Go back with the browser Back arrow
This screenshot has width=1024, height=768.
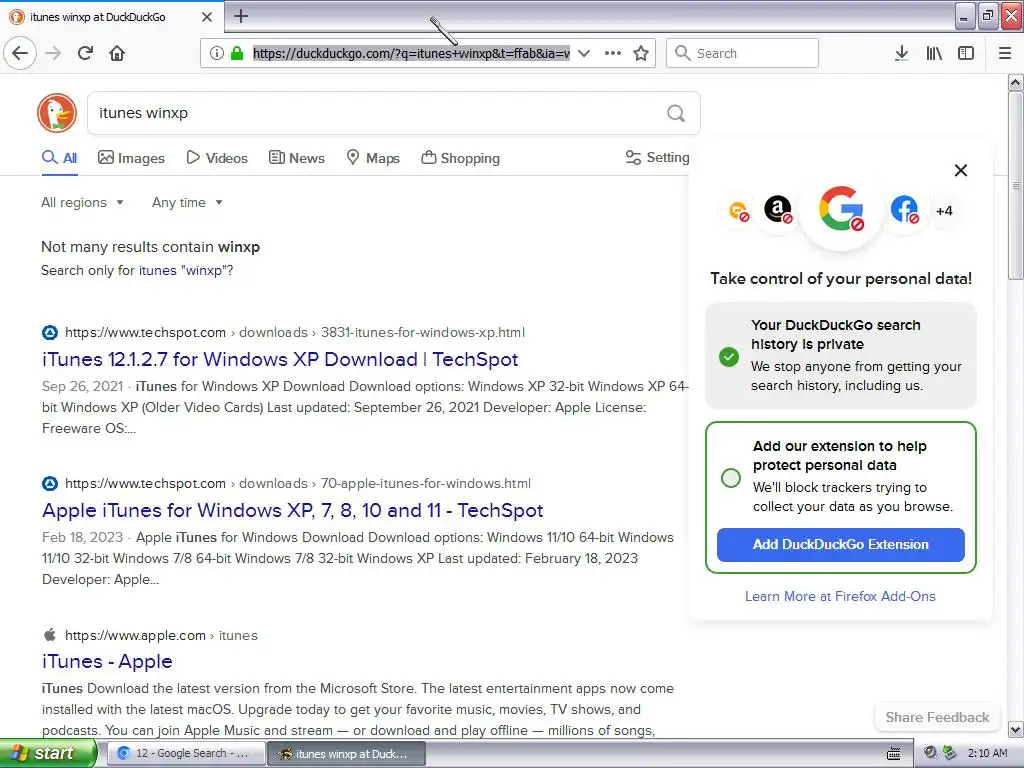click(x=20, y=53)
